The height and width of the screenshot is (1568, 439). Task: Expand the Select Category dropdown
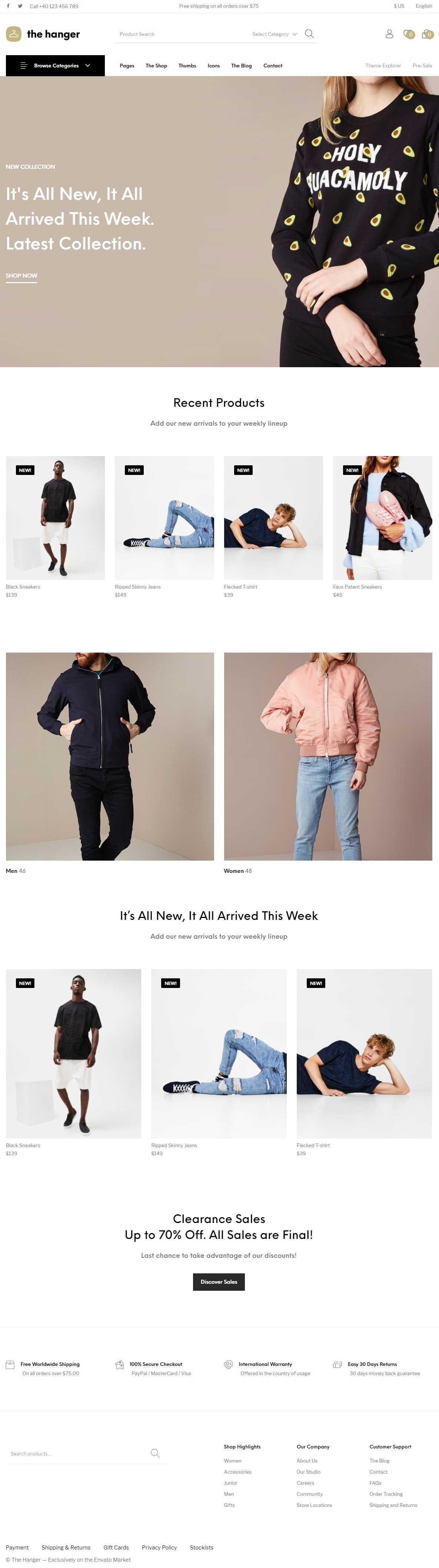click(275, 34)
